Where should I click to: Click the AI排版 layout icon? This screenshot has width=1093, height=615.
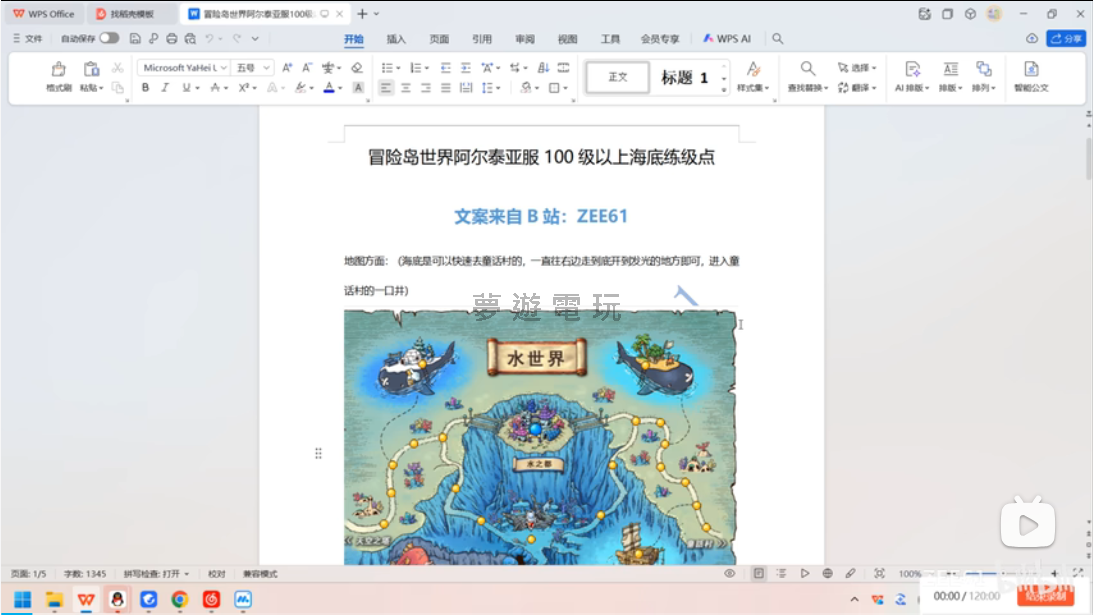click(x=912, y=69)
